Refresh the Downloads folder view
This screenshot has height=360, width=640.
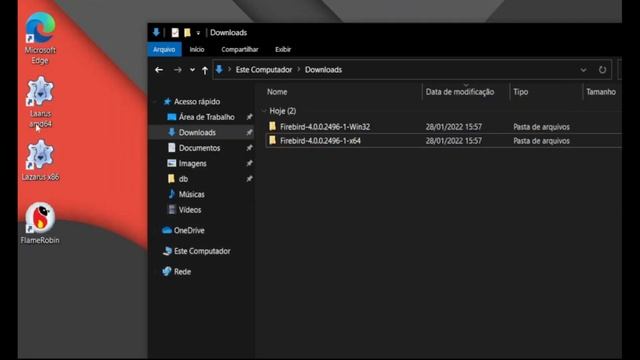(x=602, y=70)
